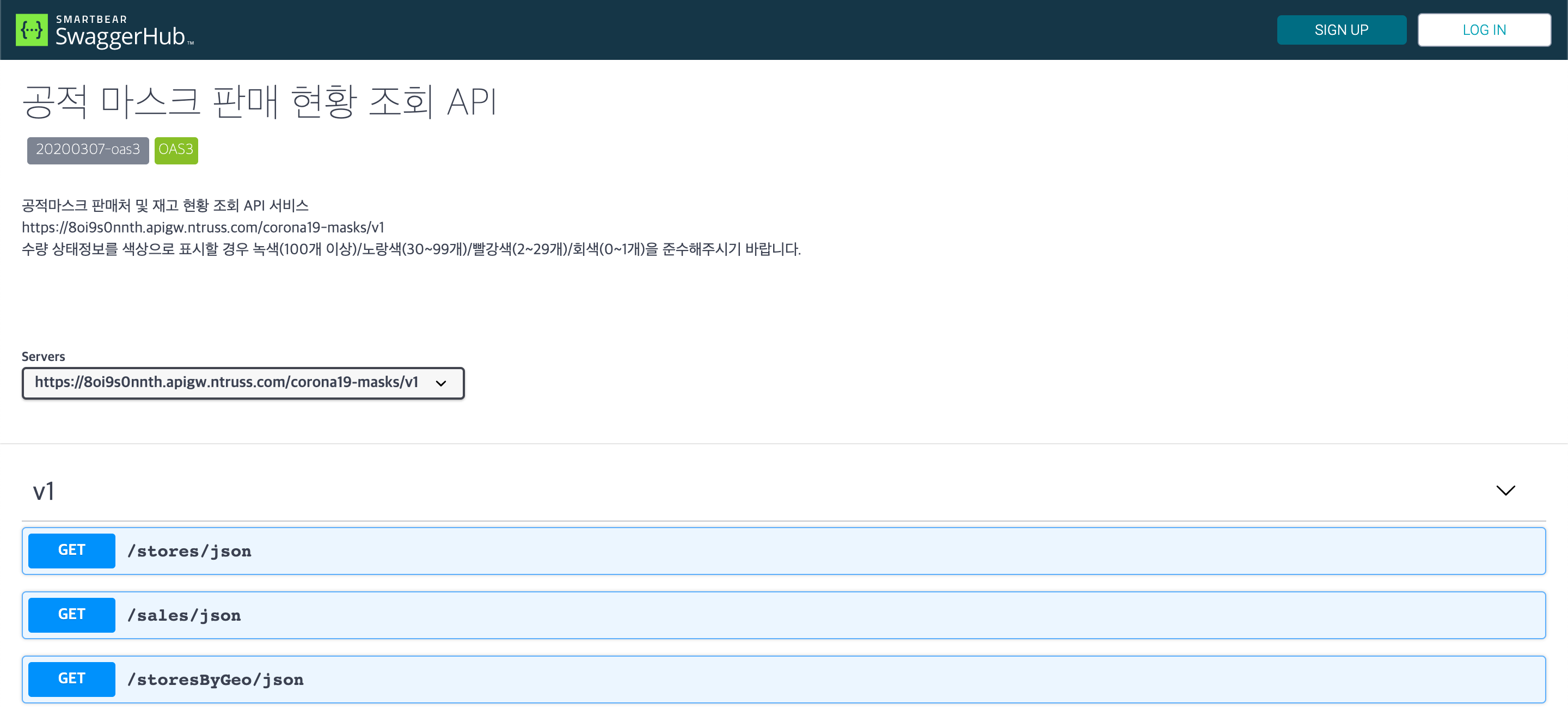Click the mask stock color guideline text
The height and width of the screenshot is (710, 1568).
pos(411,249)
